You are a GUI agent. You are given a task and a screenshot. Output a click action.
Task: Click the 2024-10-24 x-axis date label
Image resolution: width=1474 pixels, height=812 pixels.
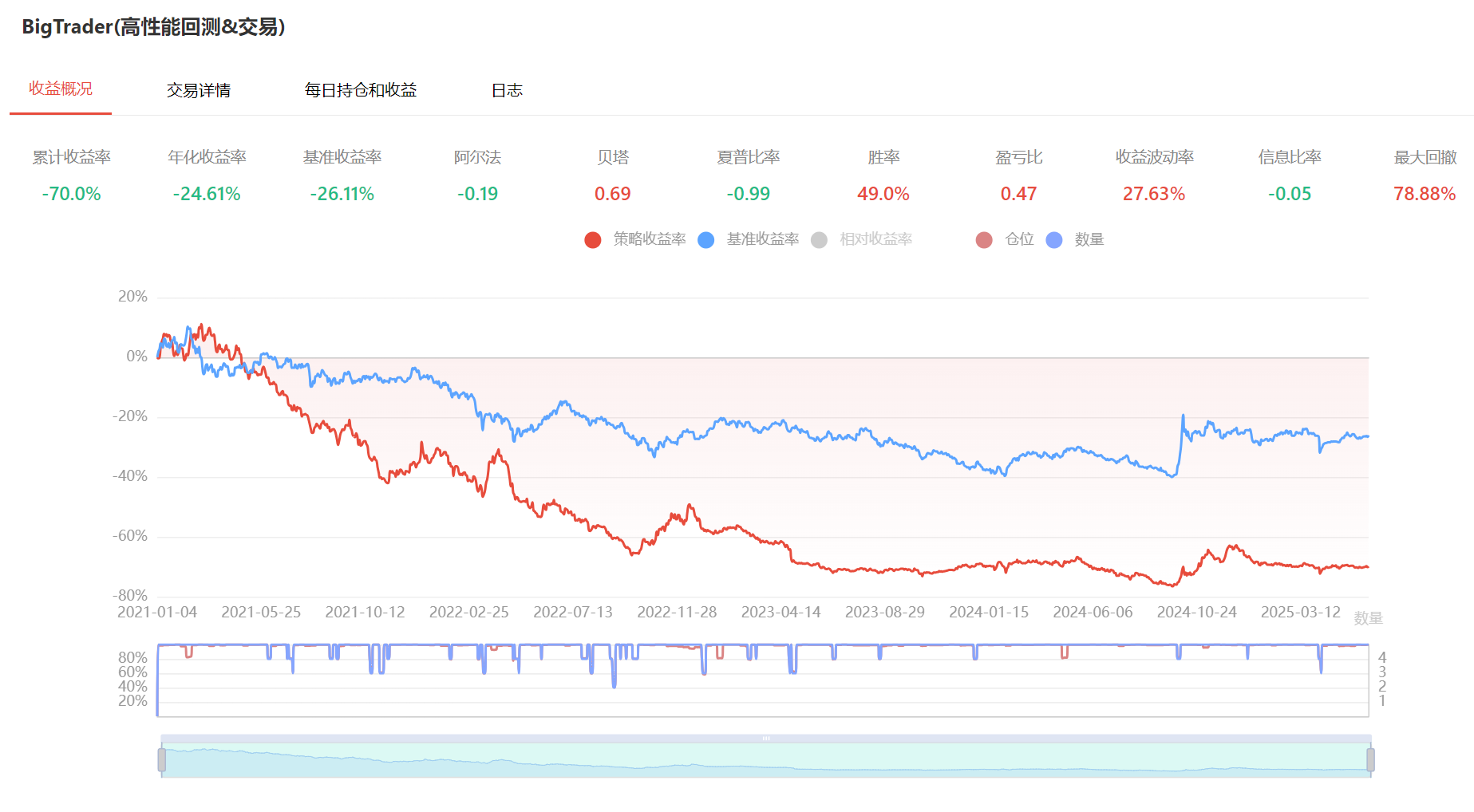[1196, 612]
